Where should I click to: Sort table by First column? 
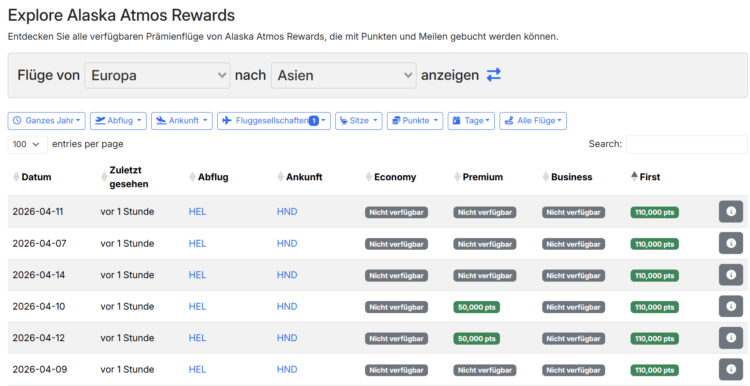pos(646,177)
